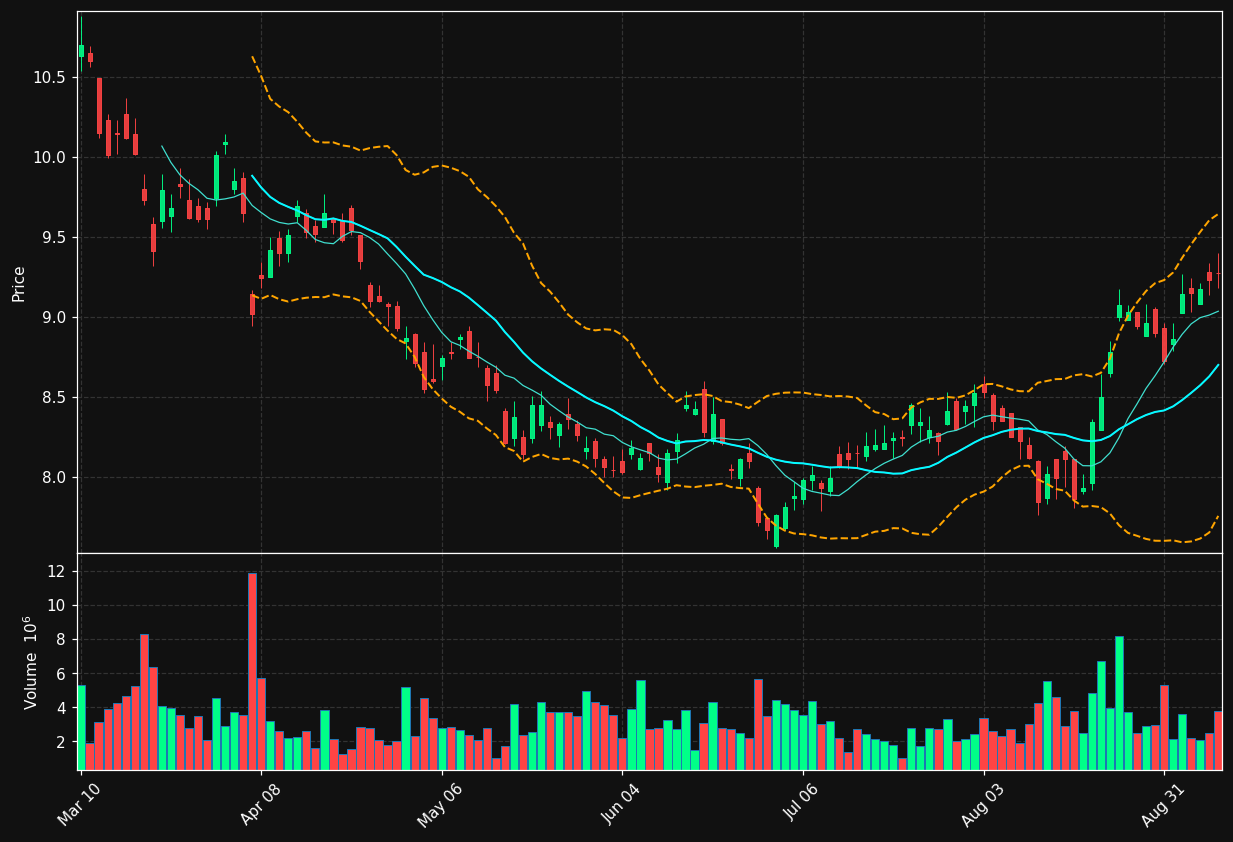The width and height of the screenshot is (1233, 842).
Task: Click the 2 volume axis tick label
Action: [60, 742]
